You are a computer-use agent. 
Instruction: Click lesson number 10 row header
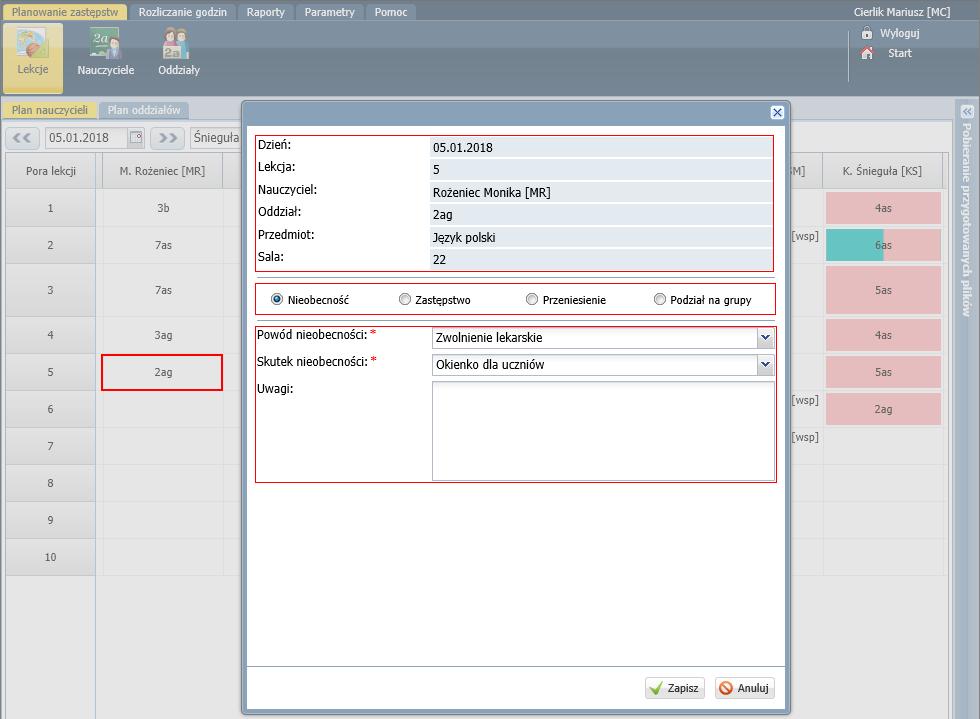(x=51, y=557)
